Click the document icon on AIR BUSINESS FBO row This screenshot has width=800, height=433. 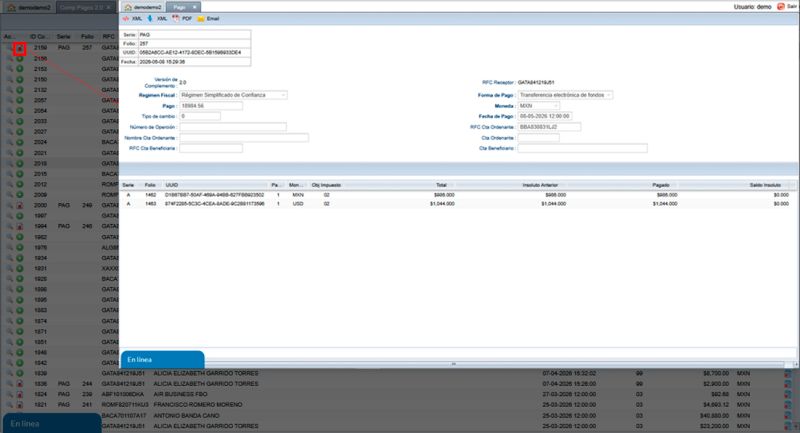click(x=788, y=394)
